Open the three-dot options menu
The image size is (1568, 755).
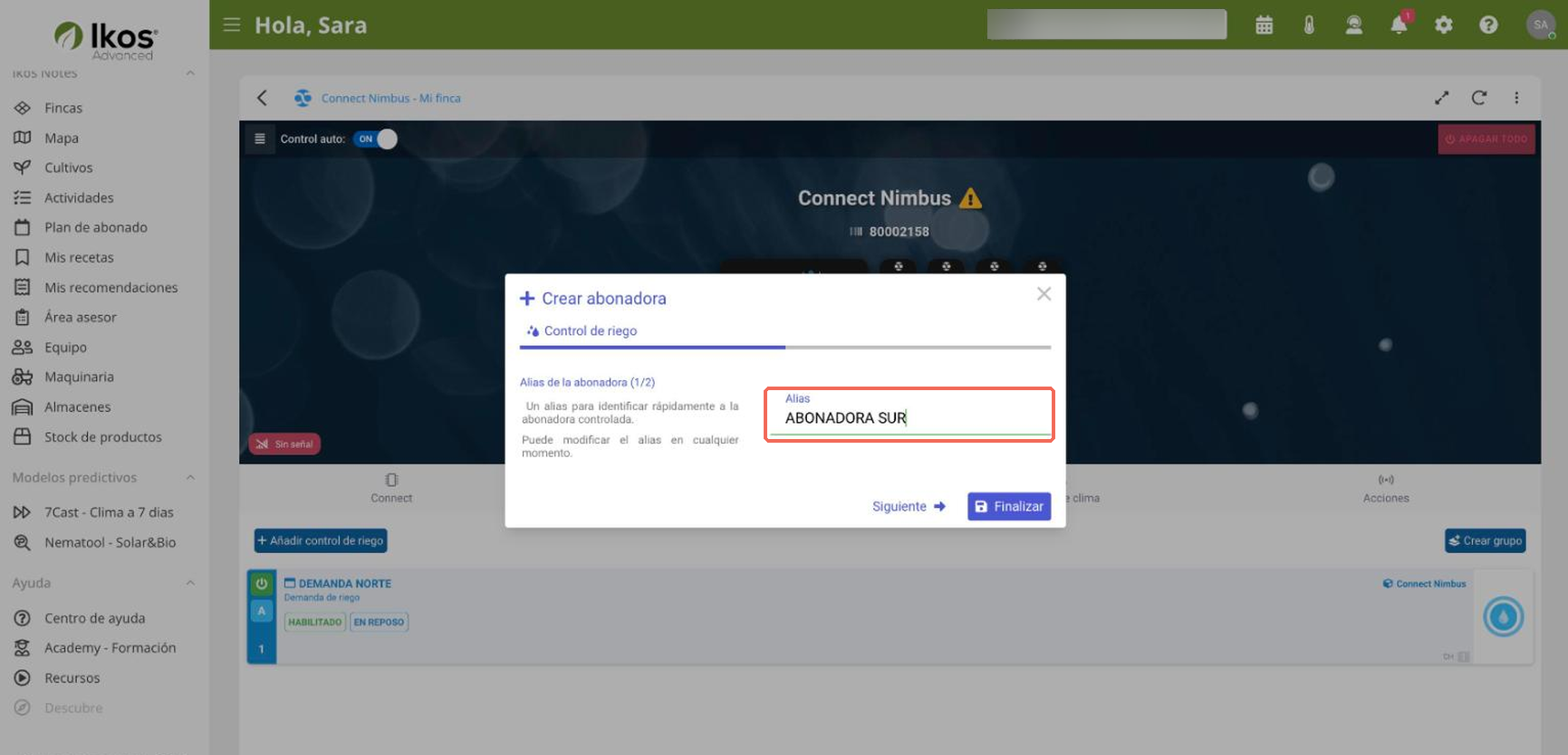(x=1516, y=98)
